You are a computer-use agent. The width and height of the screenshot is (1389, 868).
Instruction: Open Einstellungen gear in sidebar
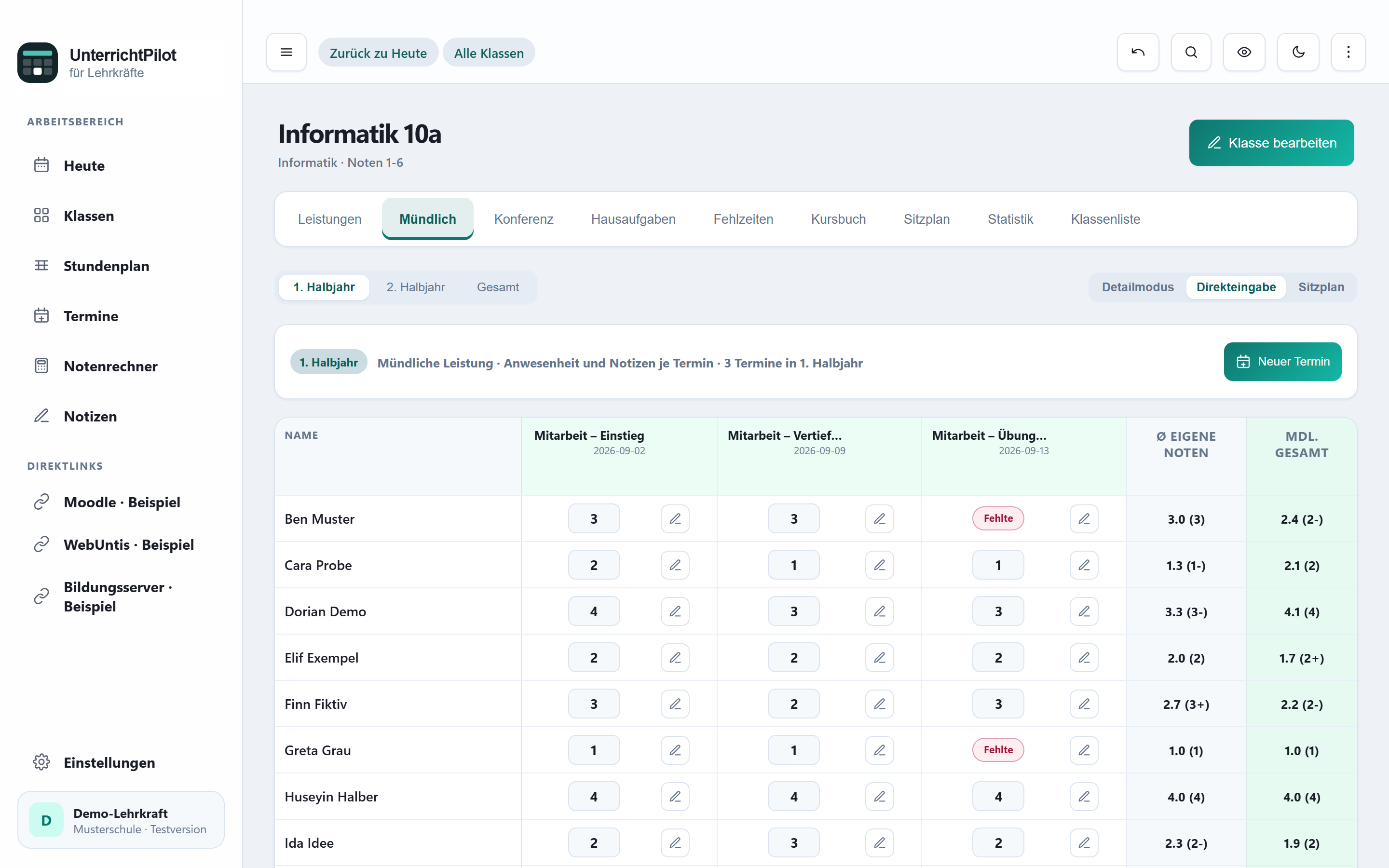pyautogui.click(x=121, y=762)
